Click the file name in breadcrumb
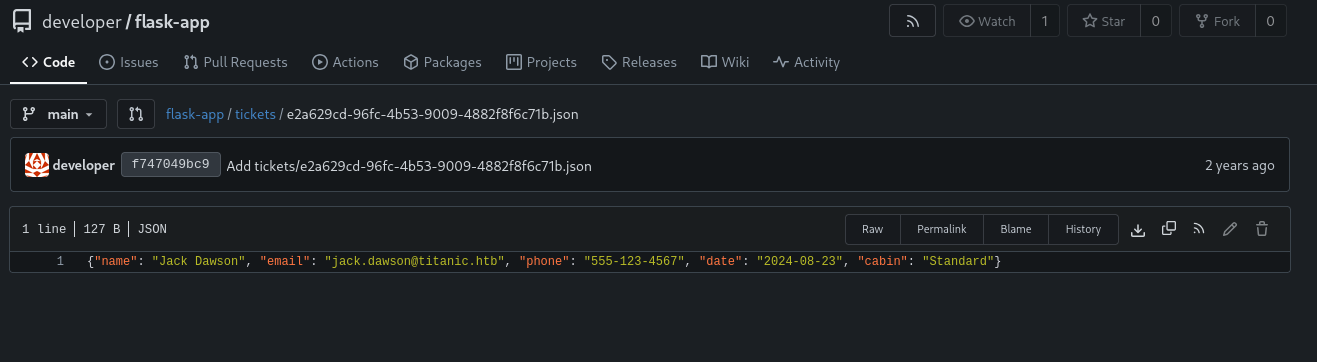1317x362 pixels. point(433,115)
